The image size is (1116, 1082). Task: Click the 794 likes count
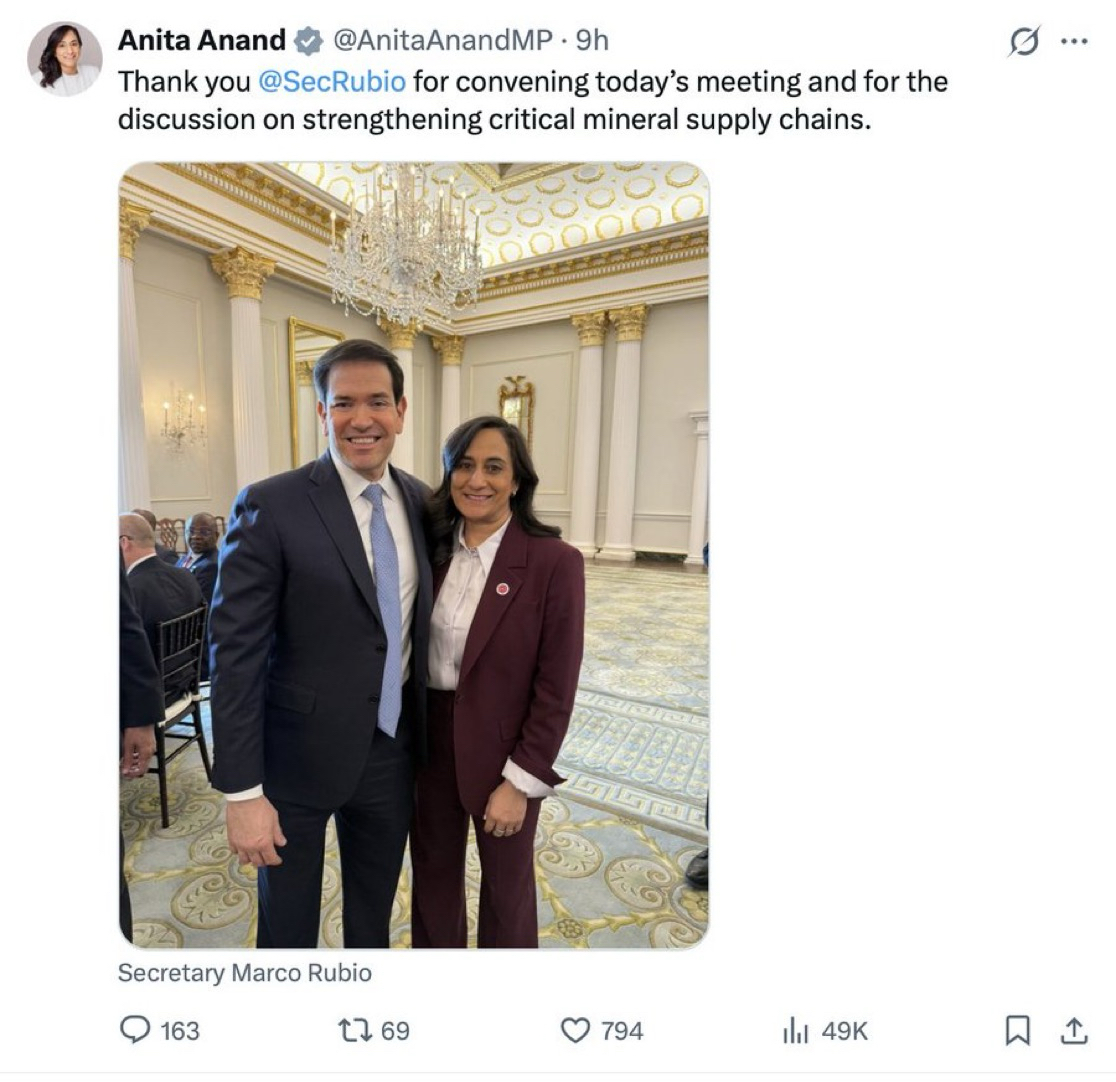pyautogui.click(x=622, y=1030)
